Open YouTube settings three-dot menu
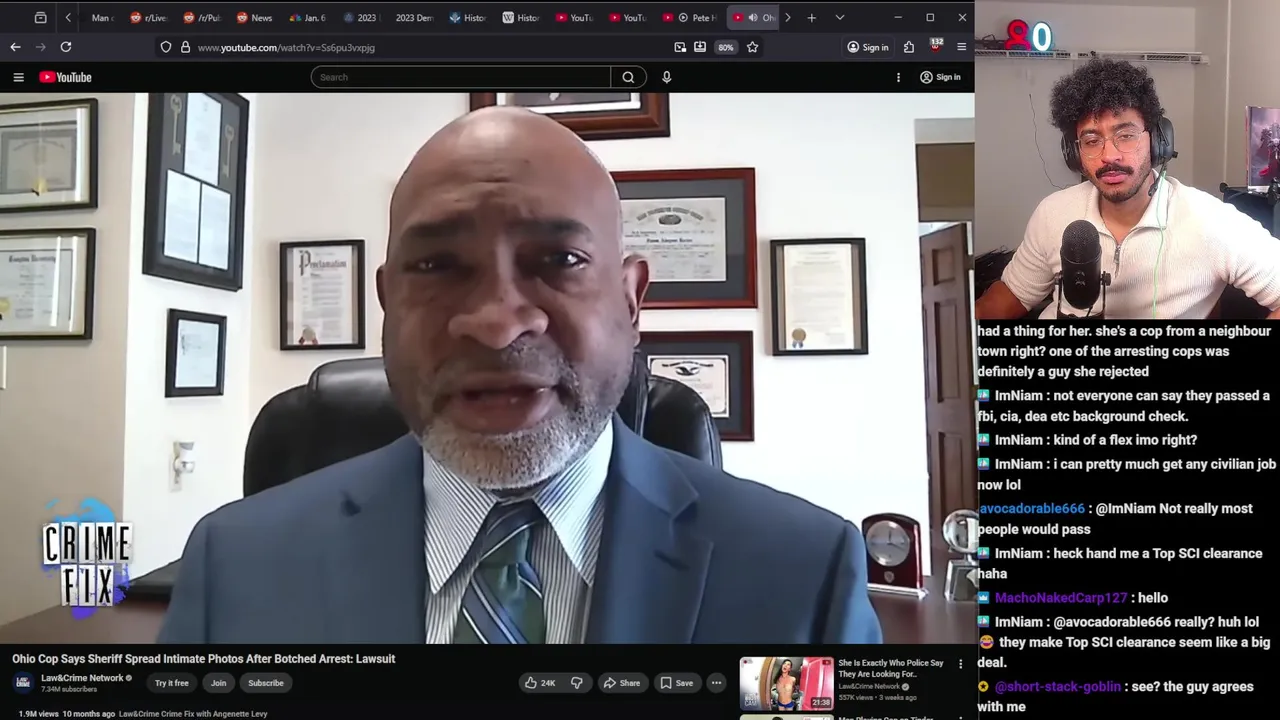Viewport: 1280px width, 720px height. click(898, 77)
